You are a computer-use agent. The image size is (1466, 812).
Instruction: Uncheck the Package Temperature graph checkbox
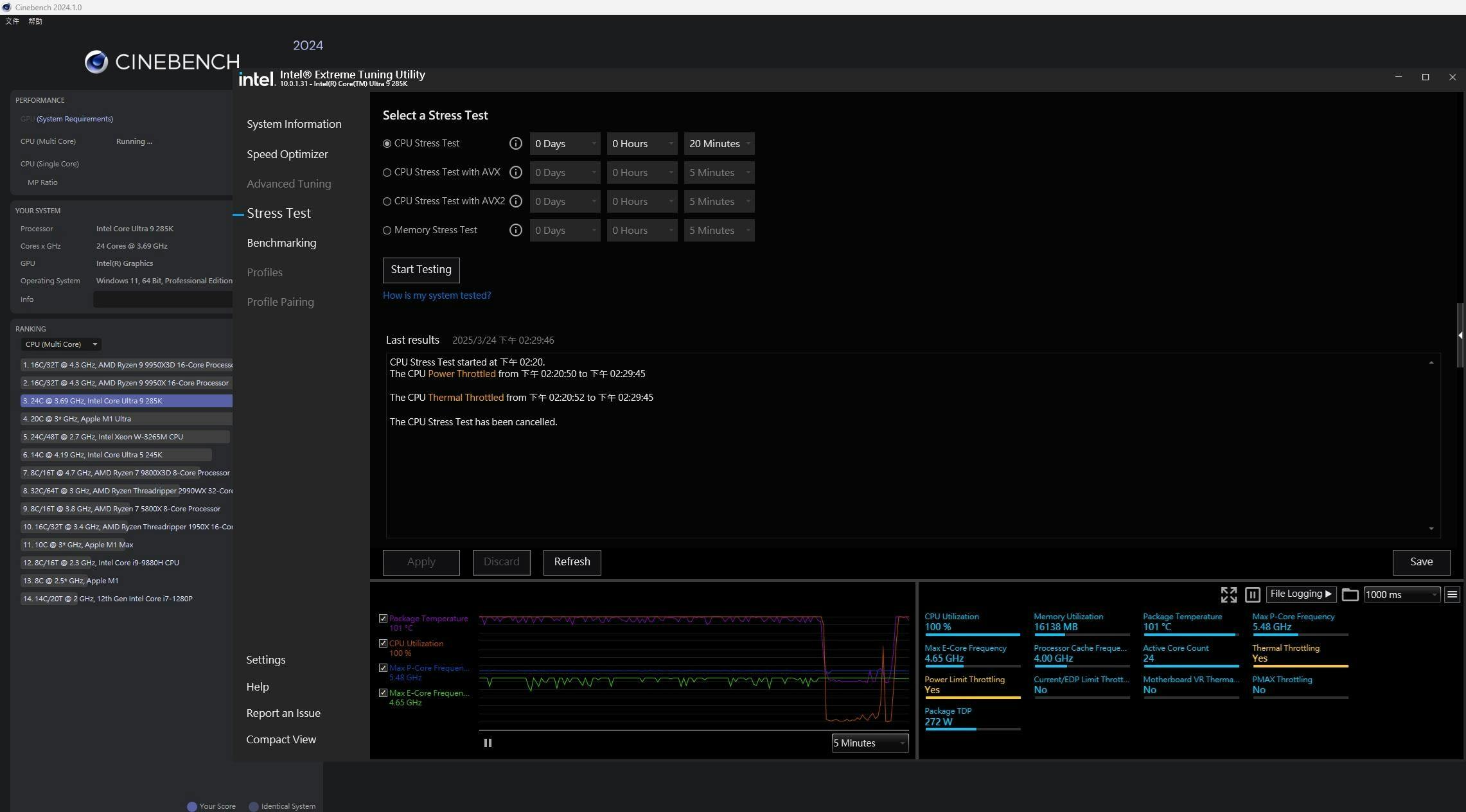pos(383,619)
